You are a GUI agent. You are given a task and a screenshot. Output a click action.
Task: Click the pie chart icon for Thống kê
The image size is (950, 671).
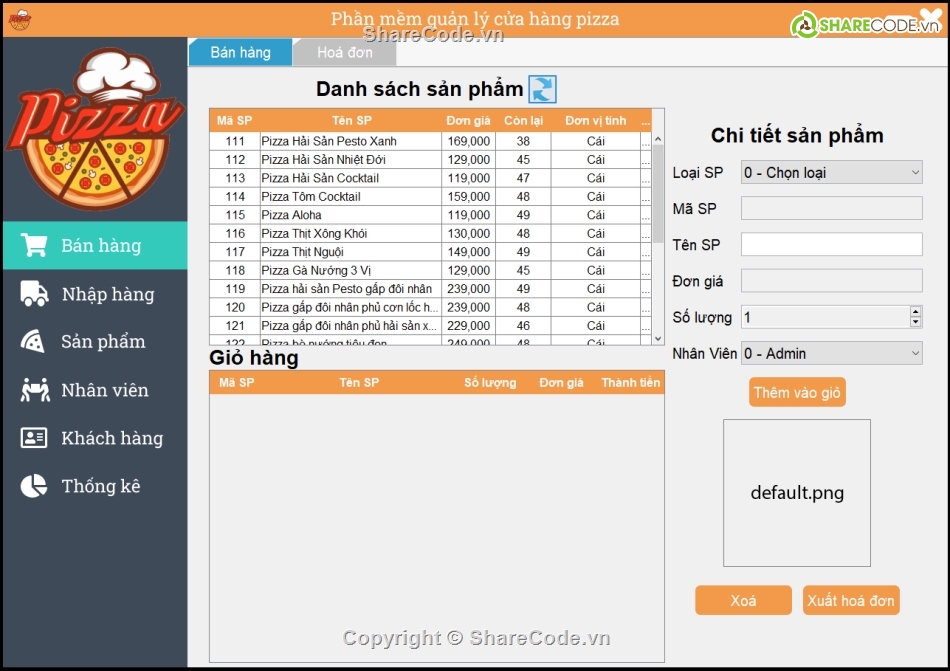tap(34, 486)
